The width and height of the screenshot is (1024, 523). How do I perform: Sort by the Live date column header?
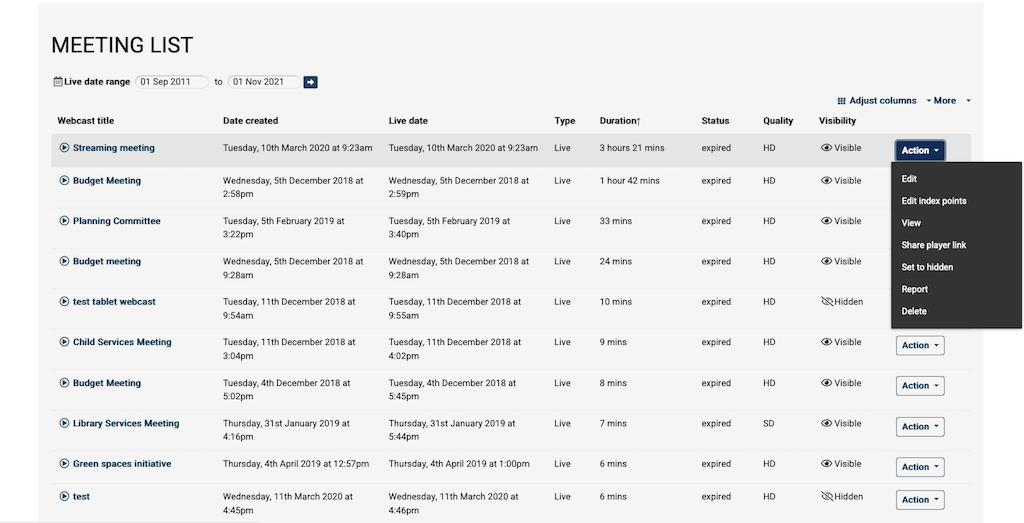tap(408, 121)
